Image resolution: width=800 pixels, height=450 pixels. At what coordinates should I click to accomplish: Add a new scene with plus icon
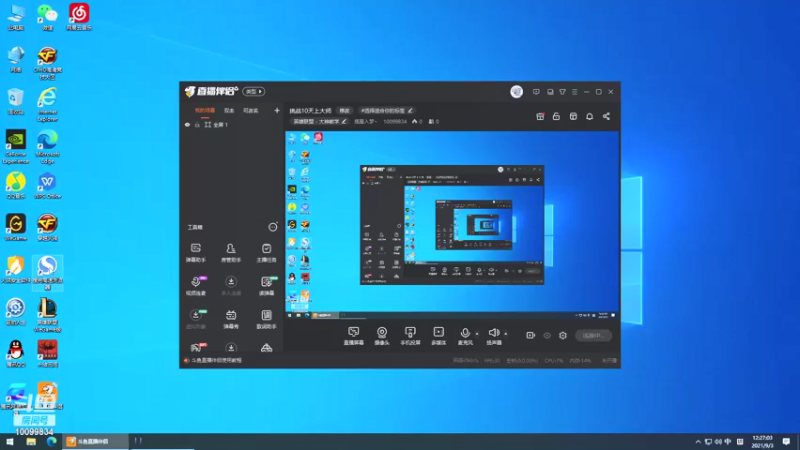pos(277,111)
